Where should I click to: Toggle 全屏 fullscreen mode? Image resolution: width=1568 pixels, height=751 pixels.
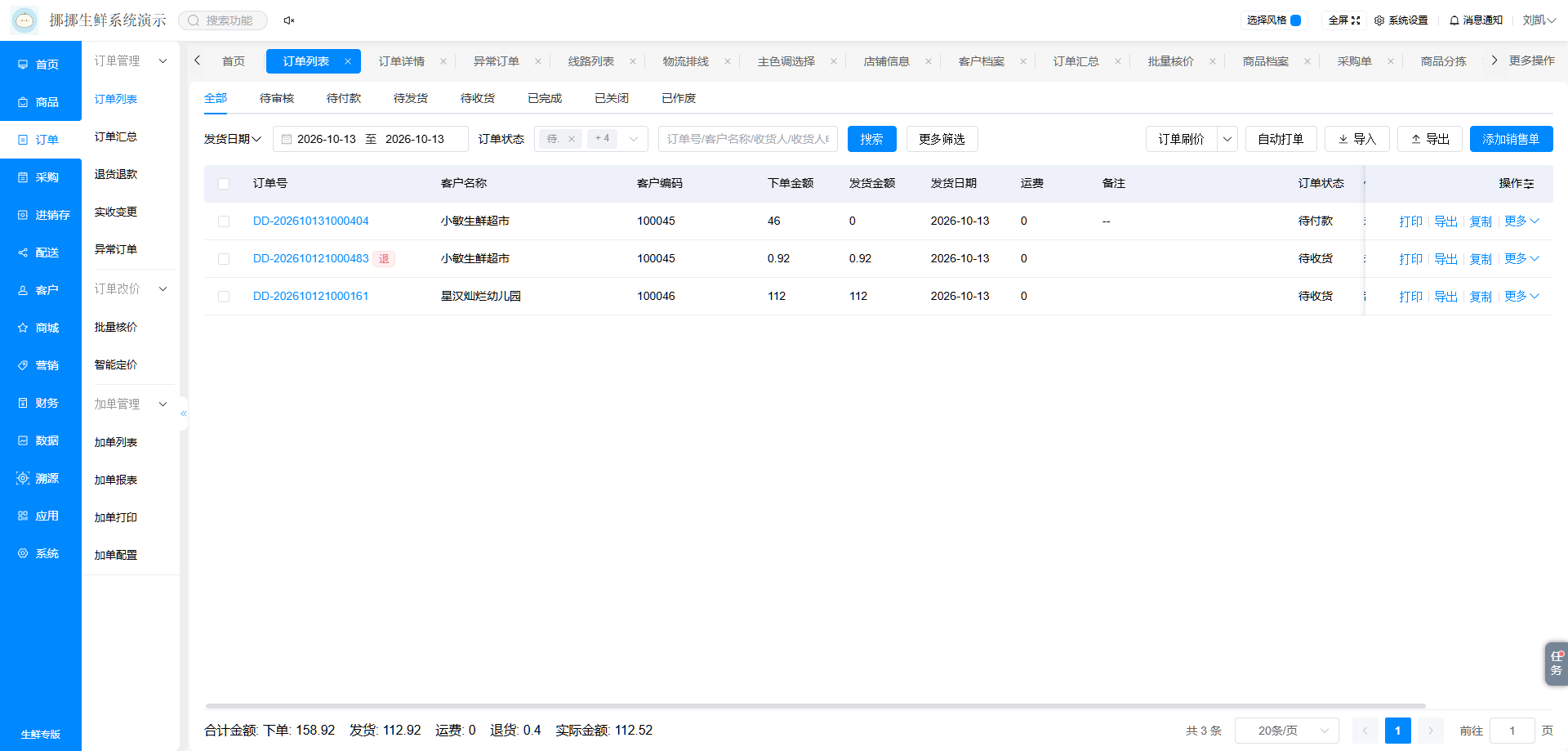[x=1344, y=20]
